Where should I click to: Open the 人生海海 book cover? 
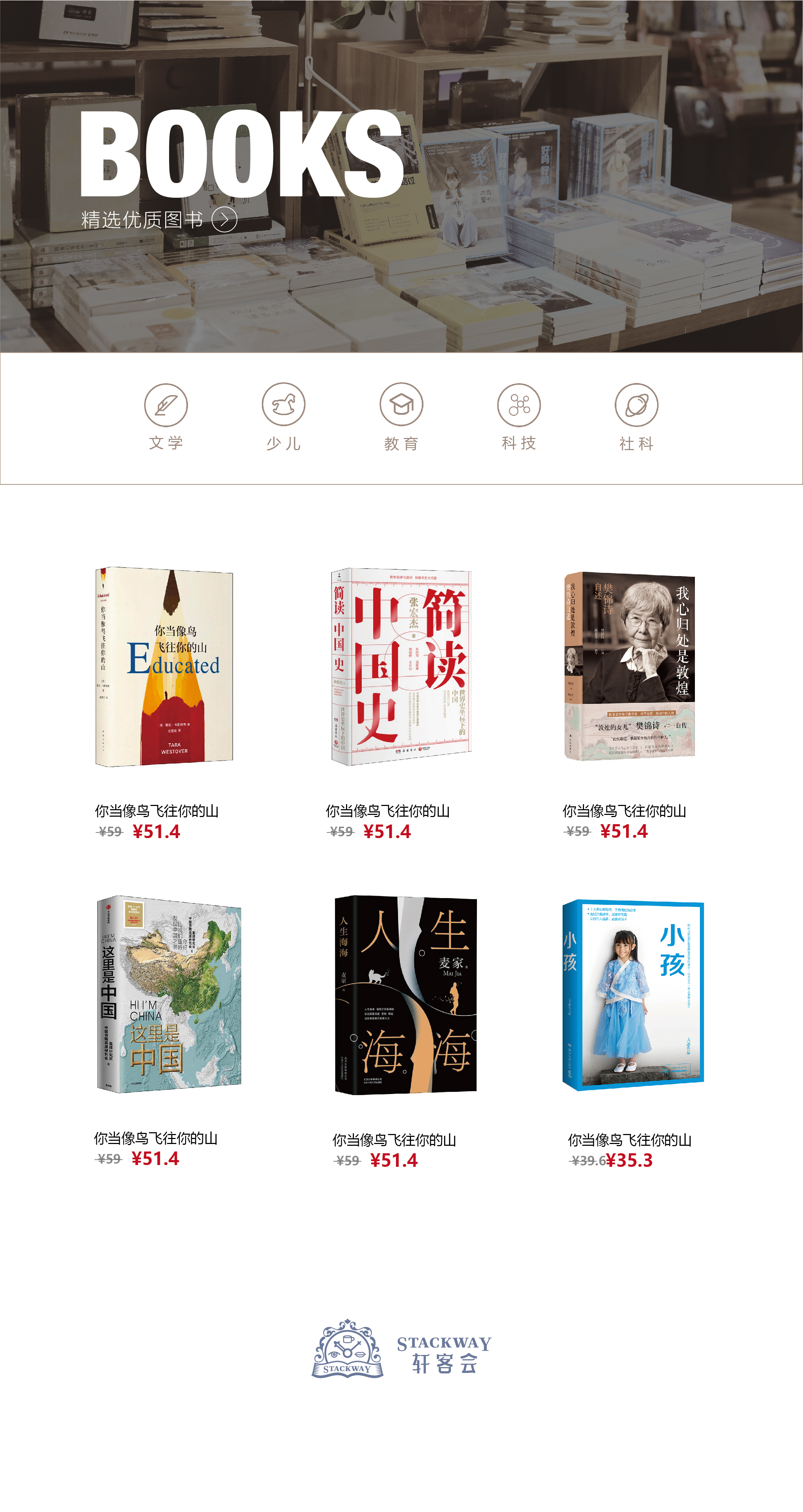405,995
